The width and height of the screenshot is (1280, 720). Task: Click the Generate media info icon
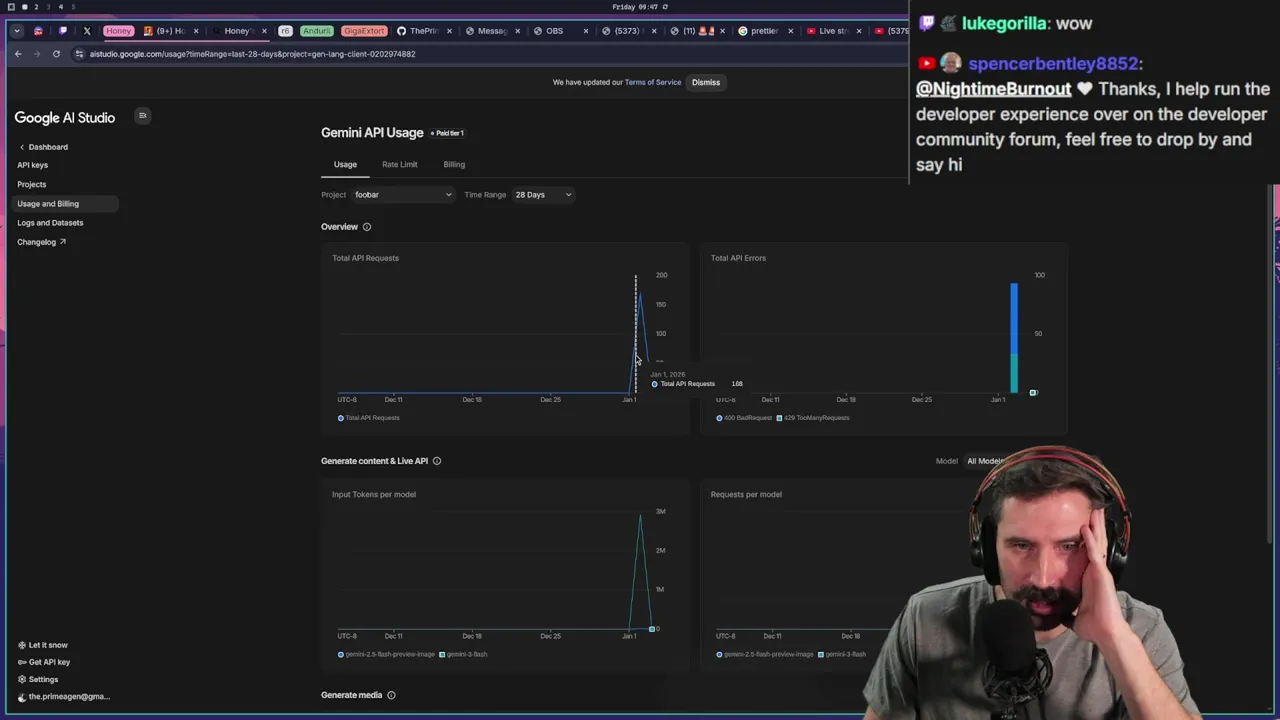pyautogui.click(x=391, y=695)
